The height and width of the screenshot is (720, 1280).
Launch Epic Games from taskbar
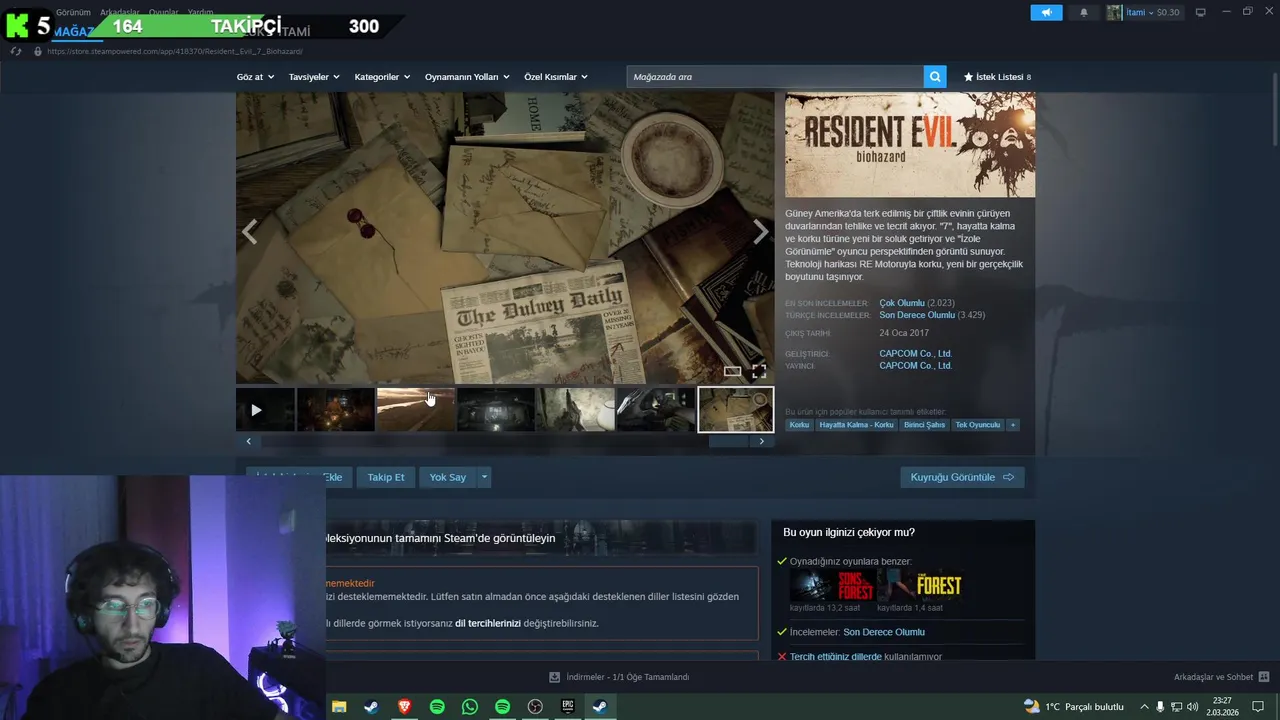click(x=568, y=706)
